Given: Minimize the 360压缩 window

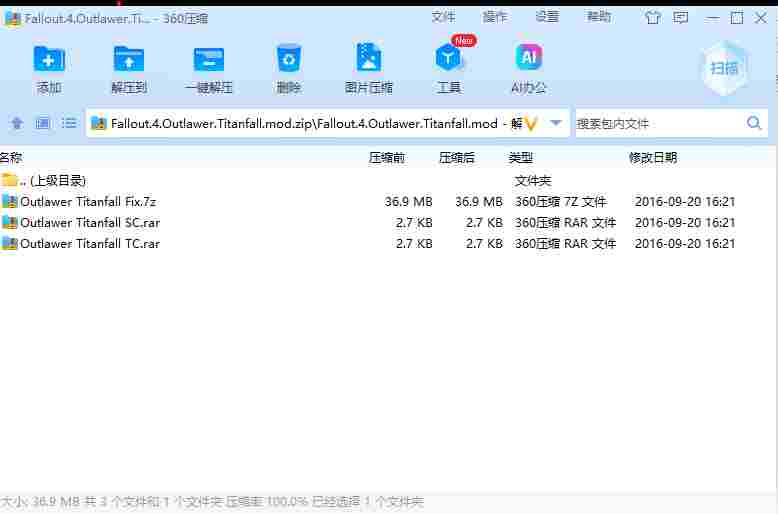Looking at the screenshot, I should pyautogui.click(x=713, y=18).
